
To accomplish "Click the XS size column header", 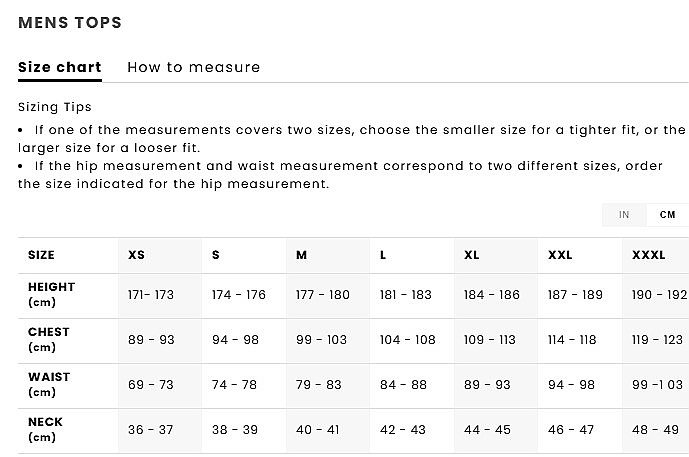I will 136,255.
